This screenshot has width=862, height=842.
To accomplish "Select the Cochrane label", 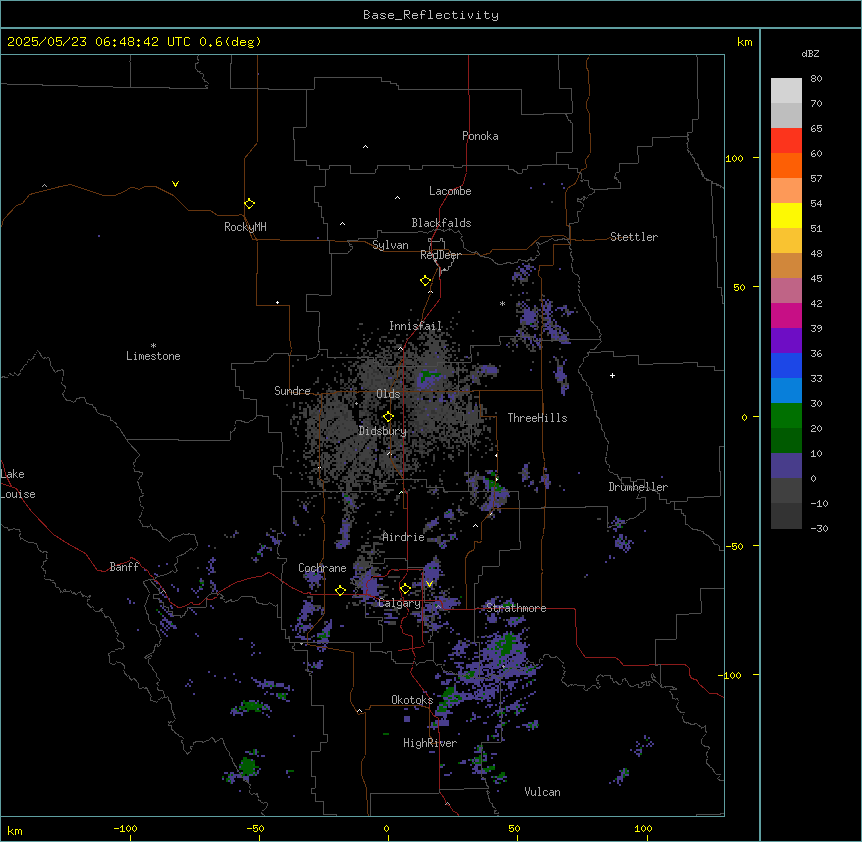I will coord(322,568).
